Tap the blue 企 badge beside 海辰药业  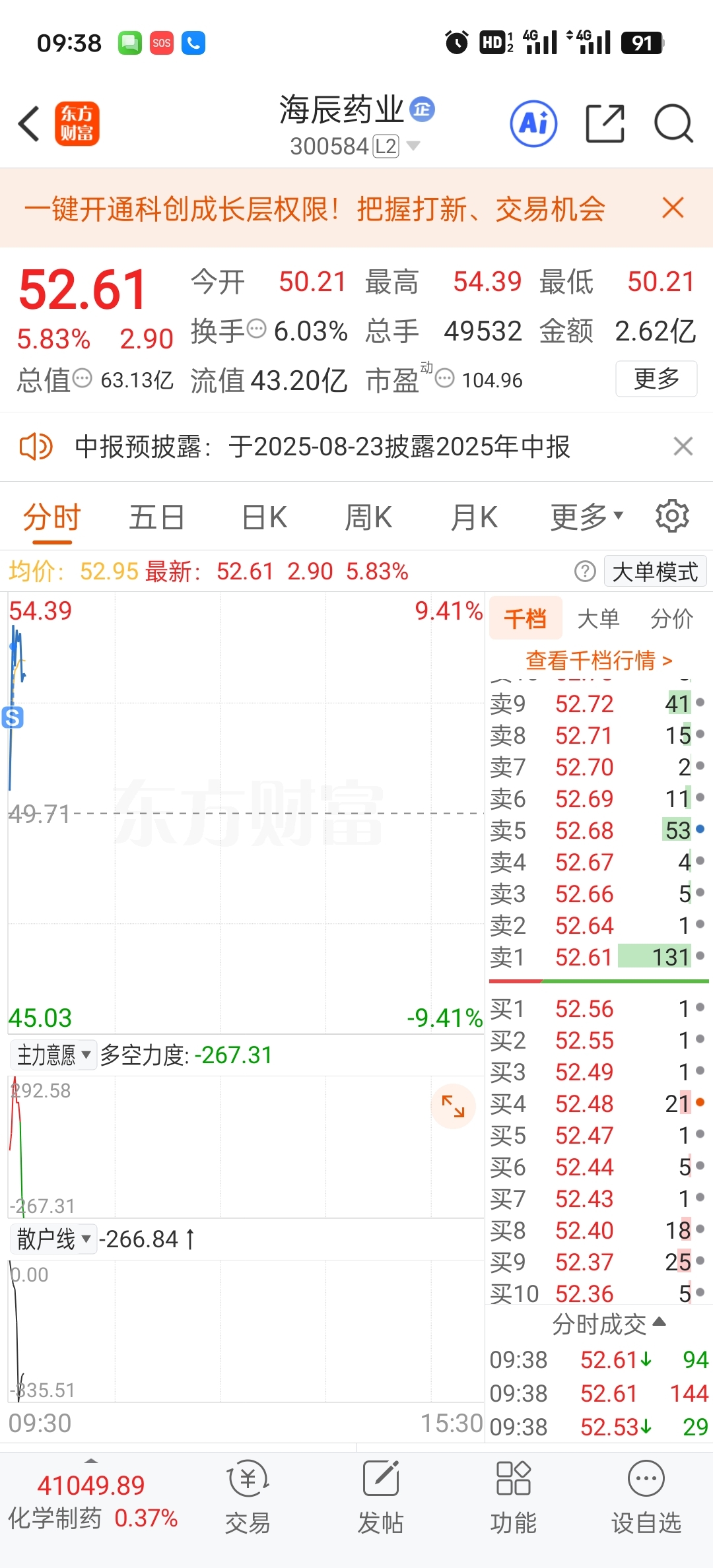pos(422,109)
